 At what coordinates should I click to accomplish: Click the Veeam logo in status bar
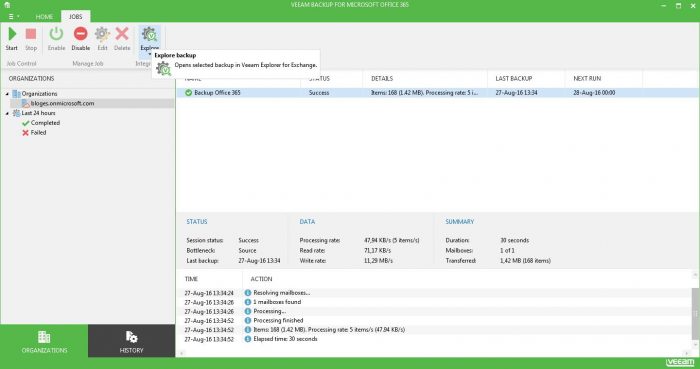click(680, 362)
